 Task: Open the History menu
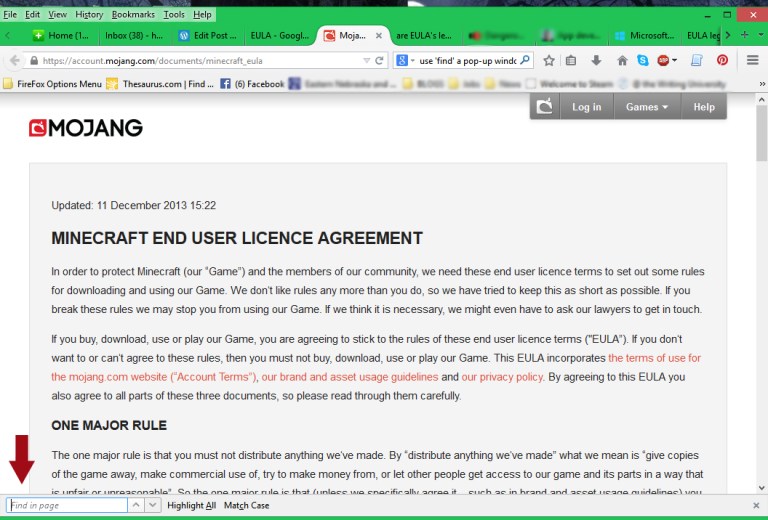(x=89, y=15)
